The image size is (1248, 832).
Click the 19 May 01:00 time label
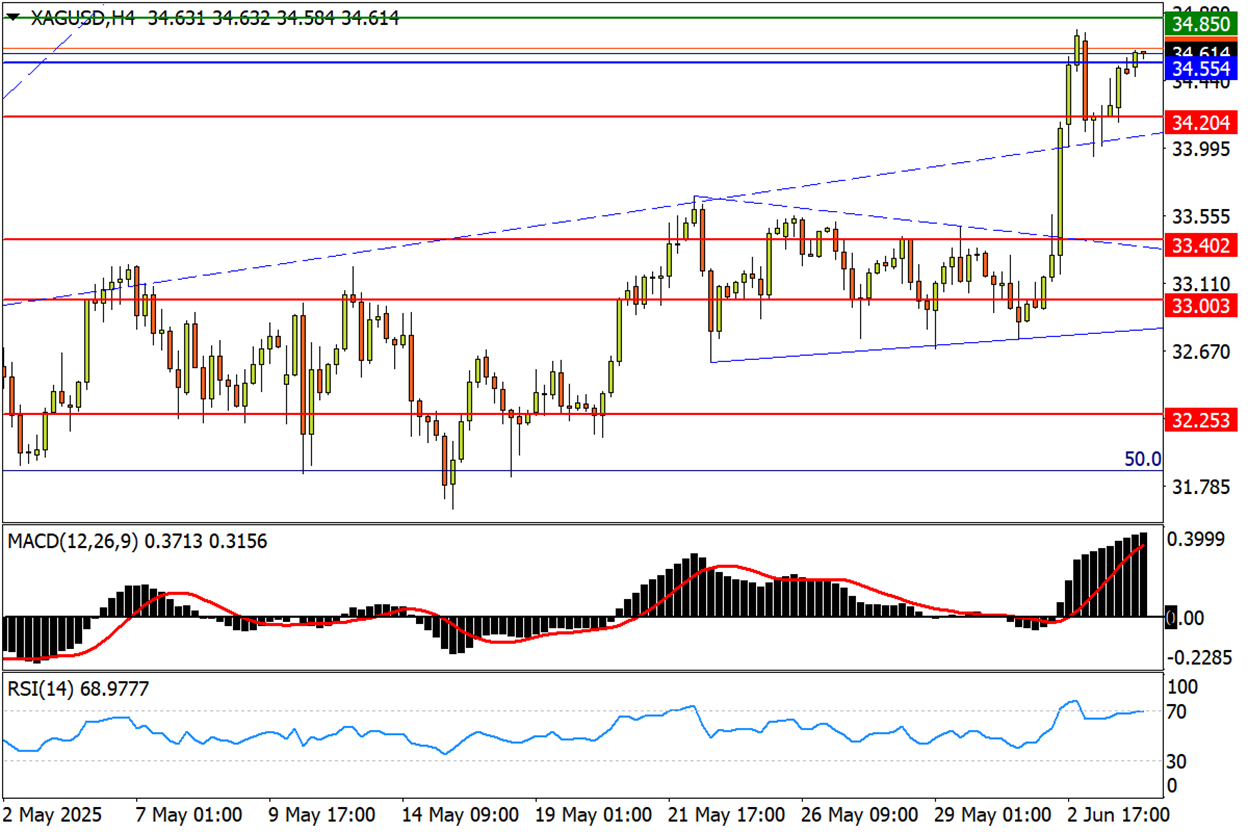tap(595, 814)
